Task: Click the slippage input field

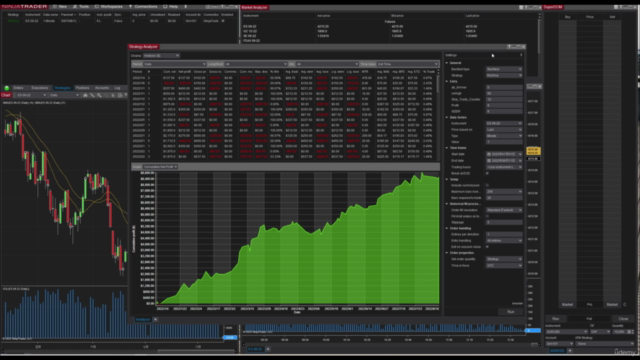Action: [504, 222]
